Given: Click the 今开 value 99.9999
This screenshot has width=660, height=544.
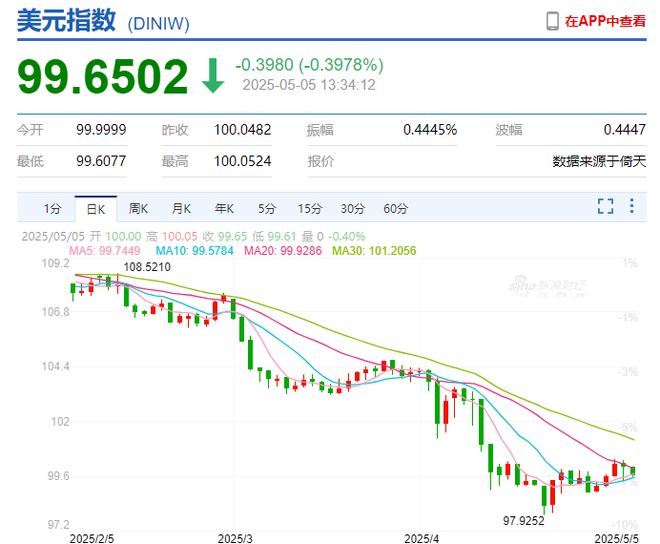Looking at the screenshot, I should coord(101,130).
